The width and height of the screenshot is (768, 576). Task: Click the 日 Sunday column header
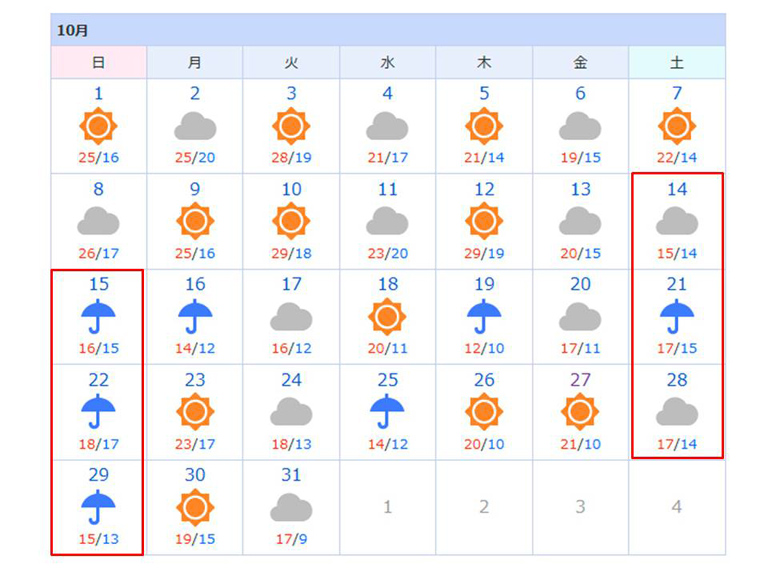point(98,62)
